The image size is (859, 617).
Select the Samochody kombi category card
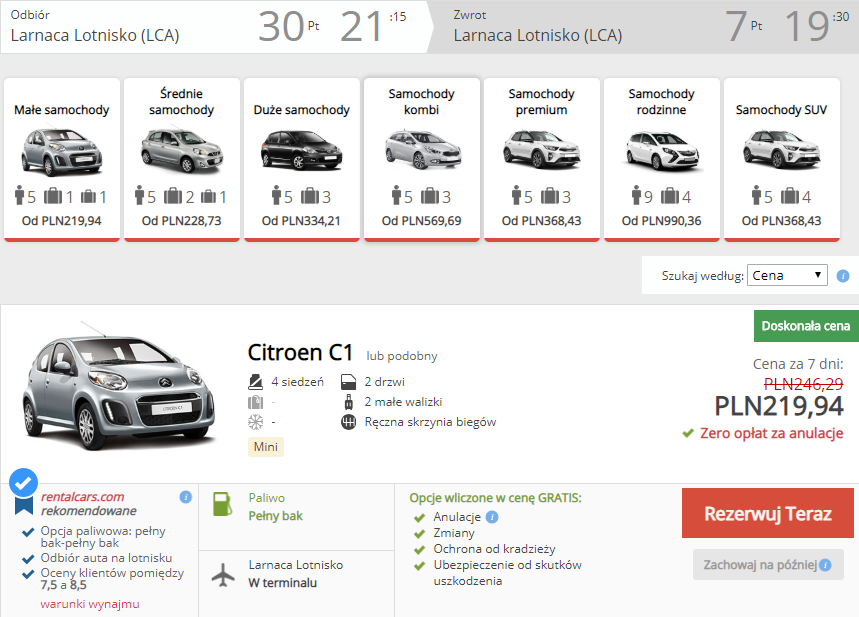click(x=422, y=159)
